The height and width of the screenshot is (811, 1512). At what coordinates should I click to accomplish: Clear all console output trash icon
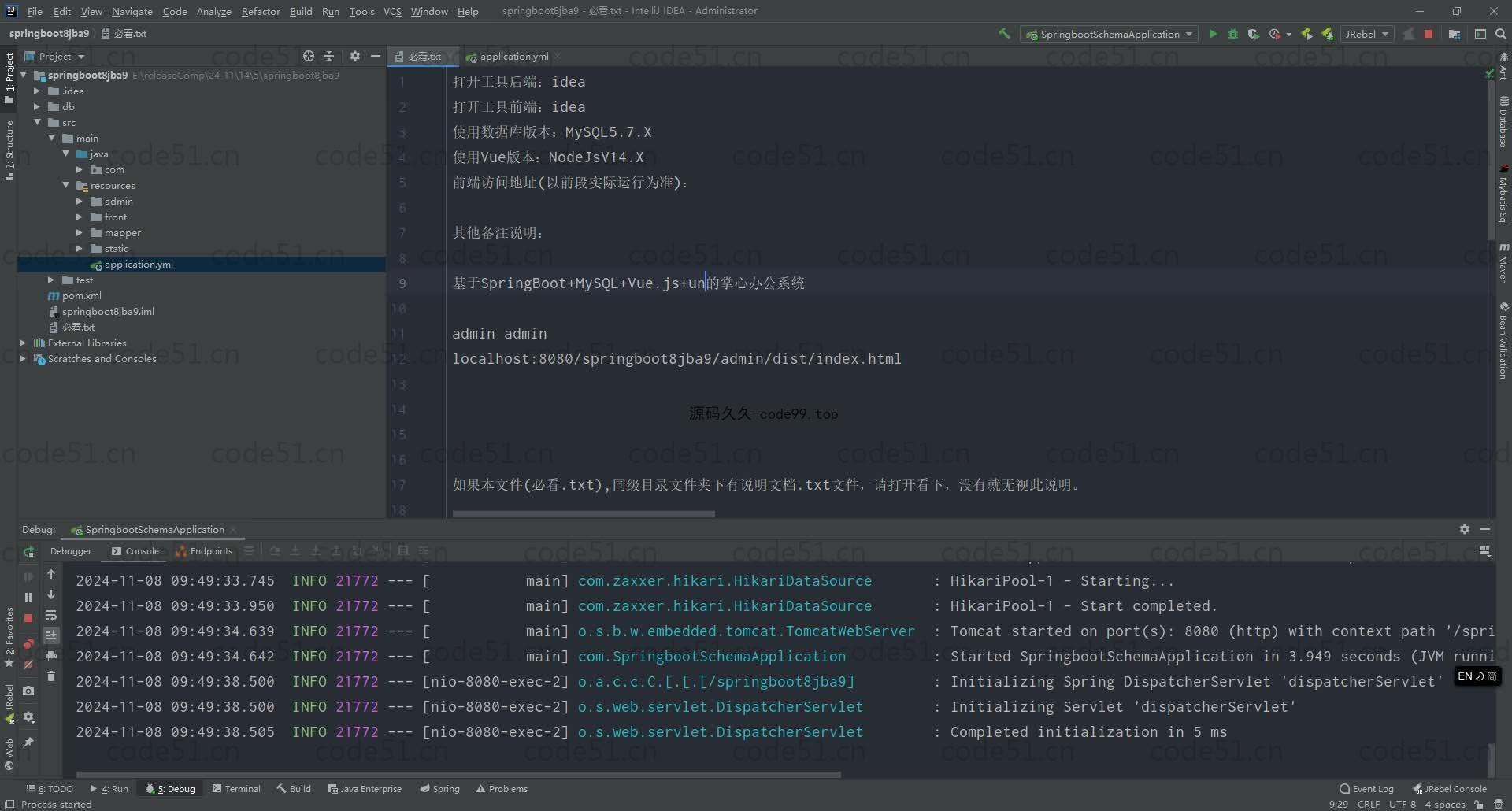tap(51, 676)
